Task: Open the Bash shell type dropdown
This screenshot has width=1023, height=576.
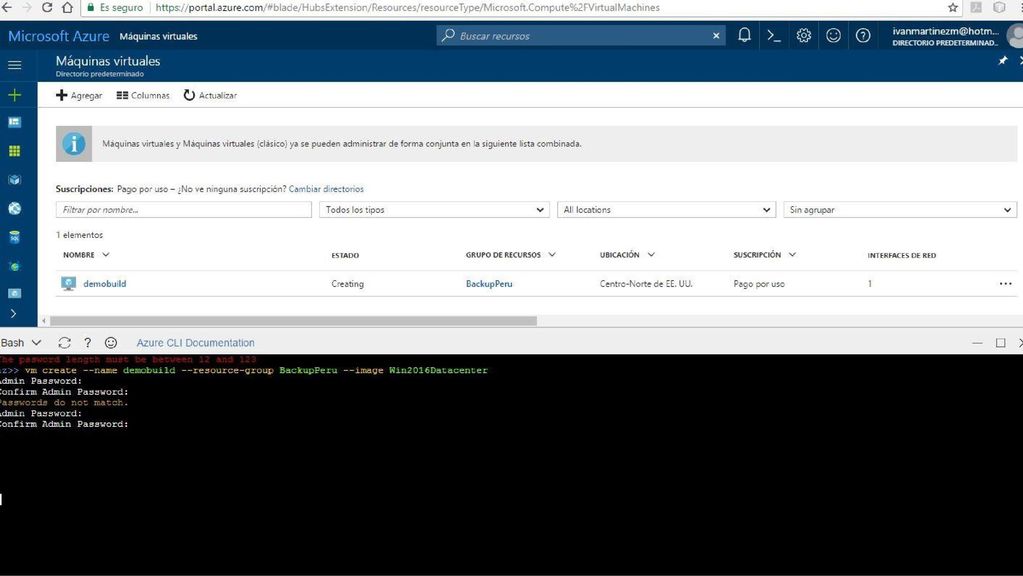Action: tap(21, 342)
